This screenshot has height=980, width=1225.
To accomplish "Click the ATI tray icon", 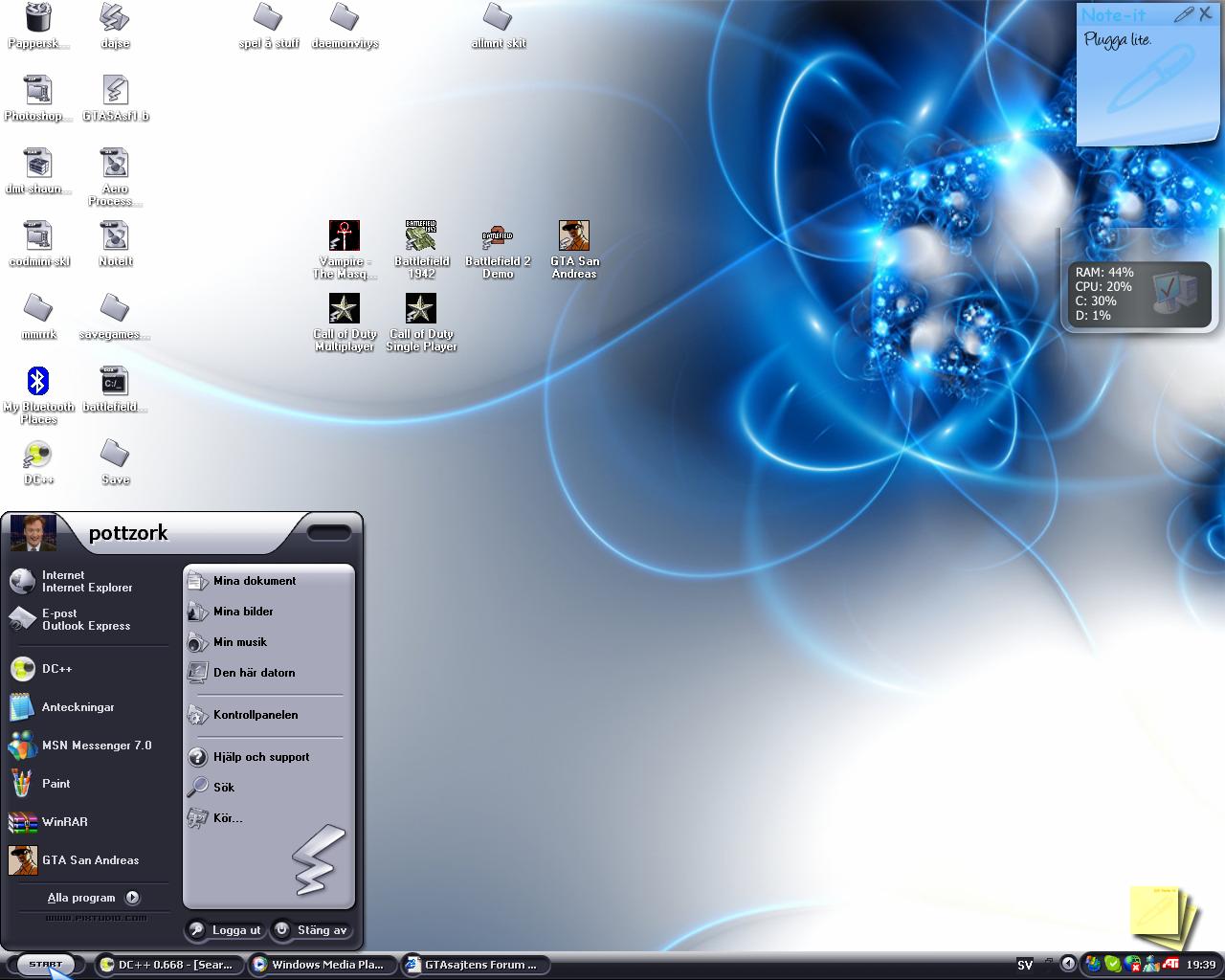I will click(1170, 964).
